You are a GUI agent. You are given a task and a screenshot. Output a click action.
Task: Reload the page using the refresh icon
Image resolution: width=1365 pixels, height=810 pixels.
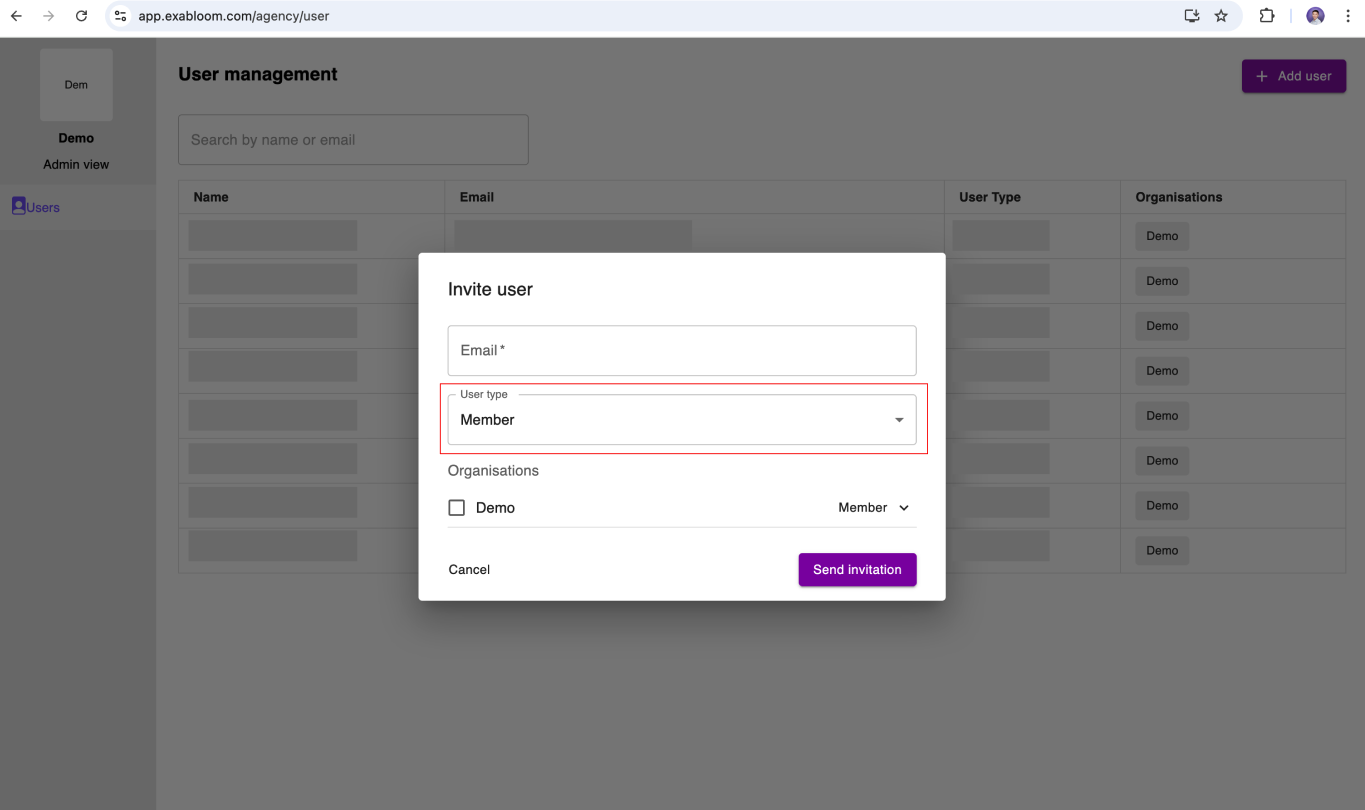pyautogui.click(x=81, y=16)
